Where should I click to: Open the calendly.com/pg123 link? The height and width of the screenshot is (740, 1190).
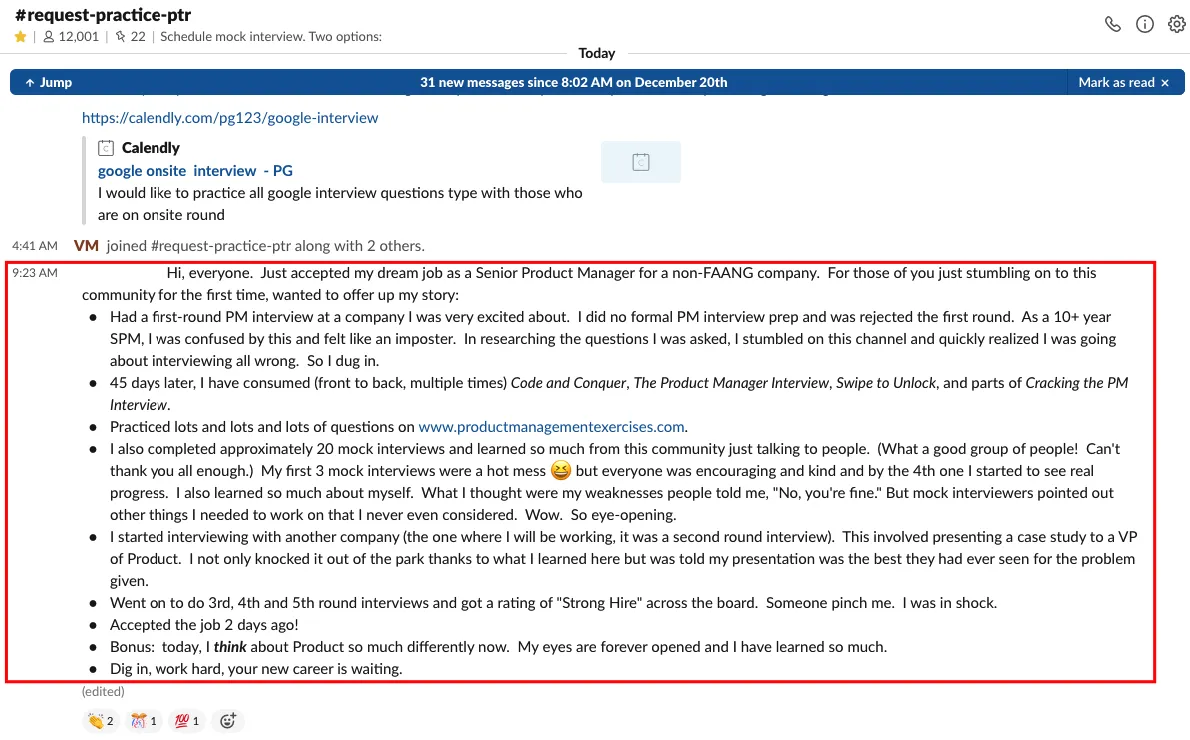(x=230, y=118)
